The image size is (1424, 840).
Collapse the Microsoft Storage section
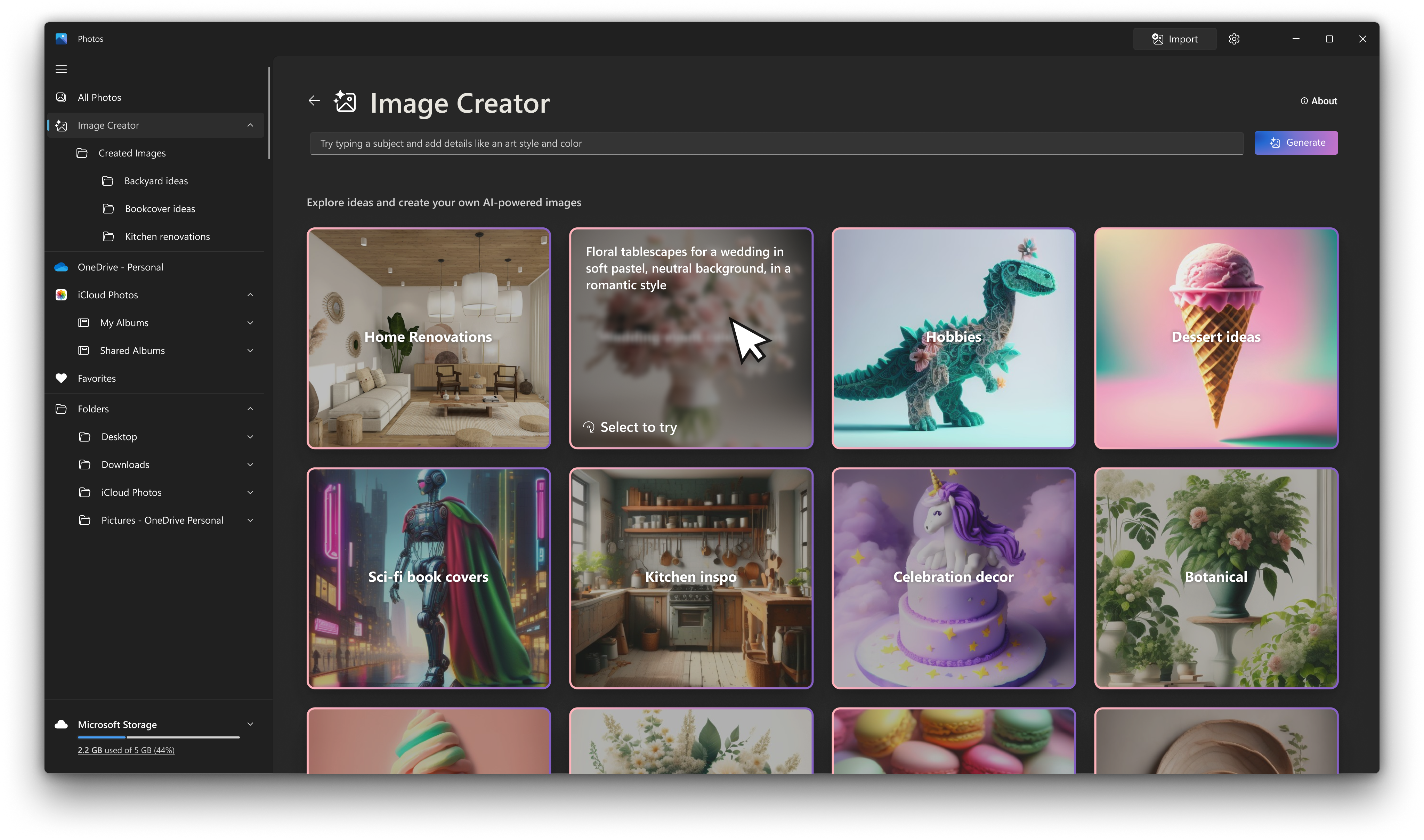click(250, 724)
